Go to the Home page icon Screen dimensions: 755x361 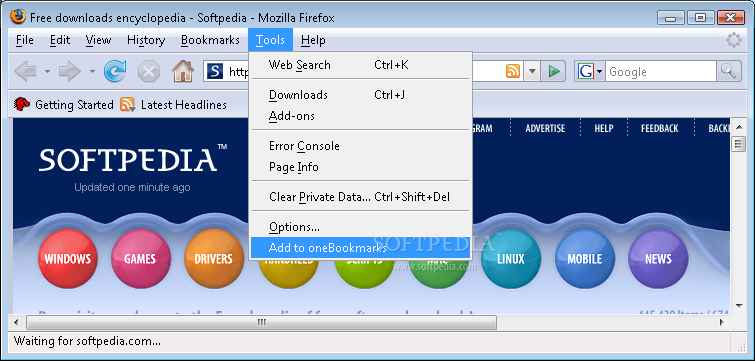[x=183, y=71]
